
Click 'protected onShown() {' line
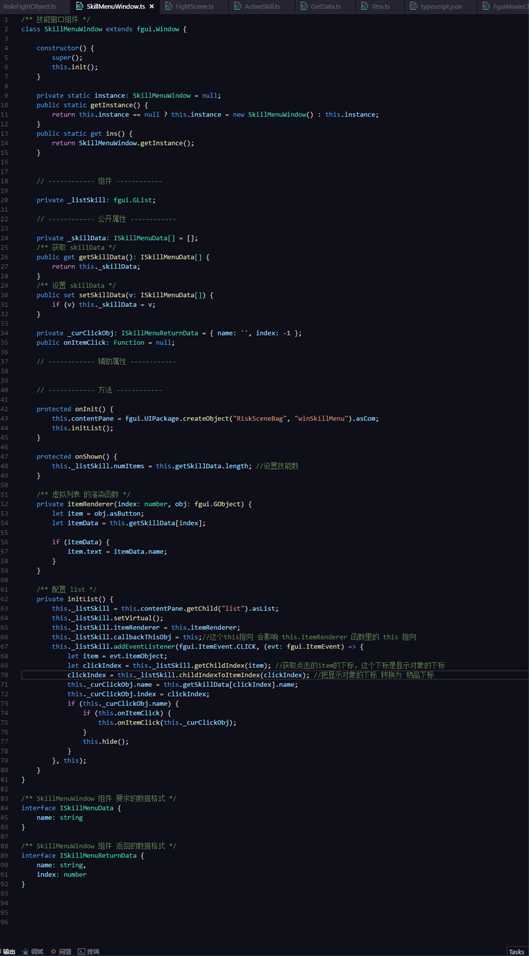coord(77,456)
